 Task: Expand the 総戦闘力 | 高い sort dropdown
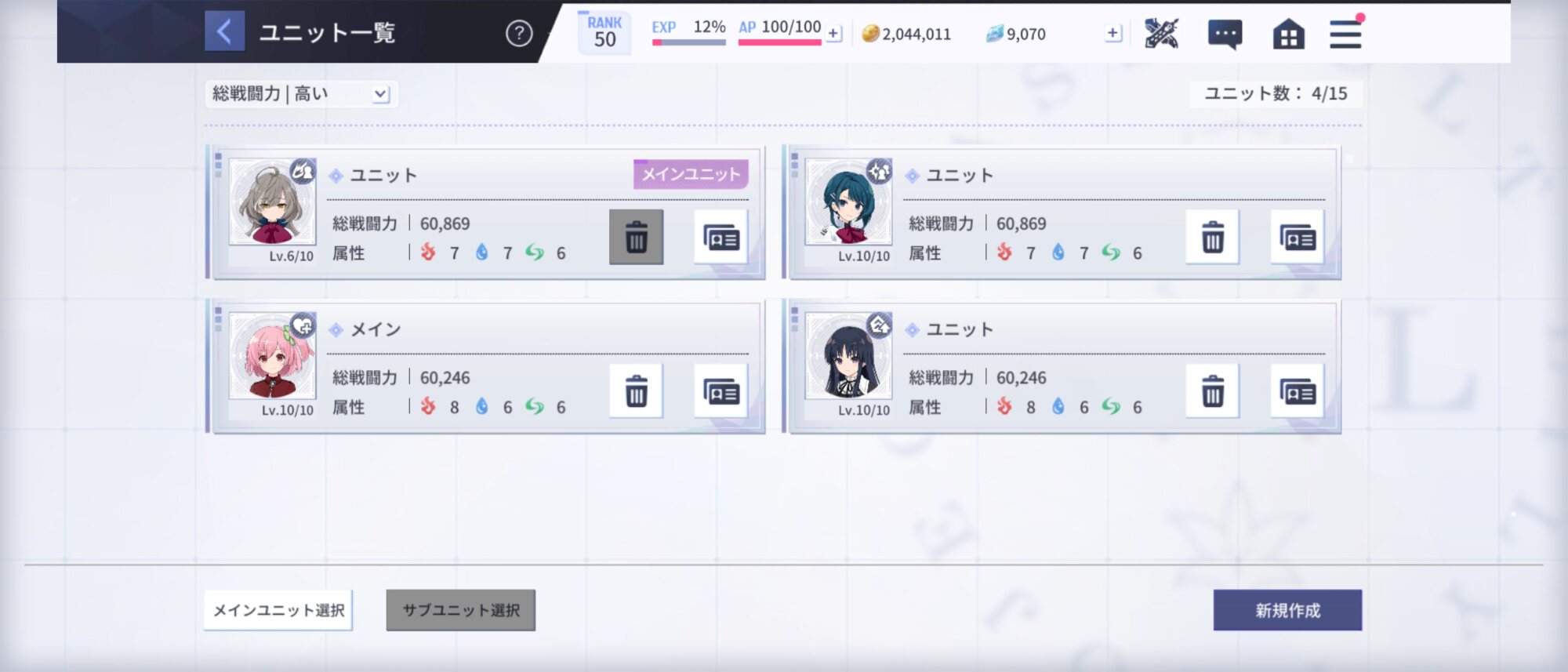click(302, 94)
